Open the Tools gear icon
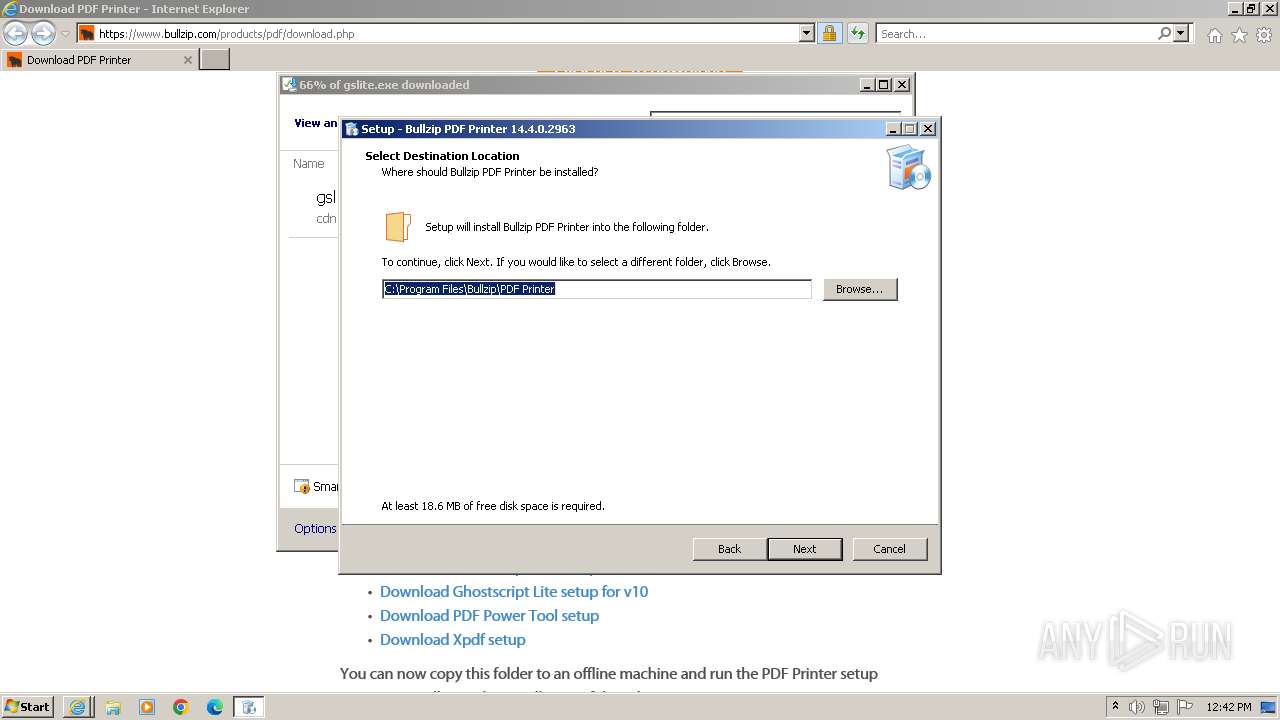Screen dimensions: 1280x720 1263,35
